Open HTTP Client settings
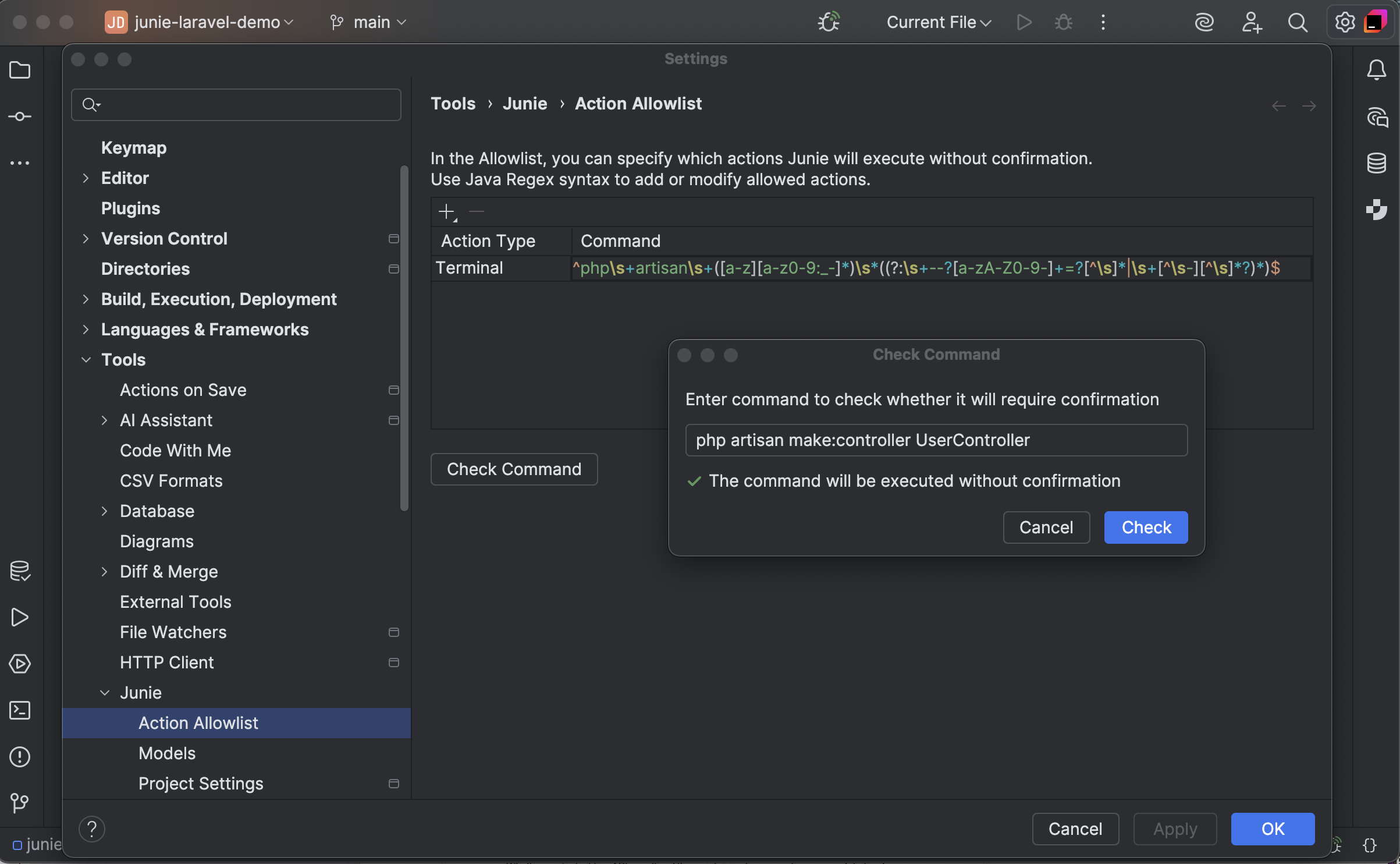1400x864 pixels. click(x=166, y=663)
